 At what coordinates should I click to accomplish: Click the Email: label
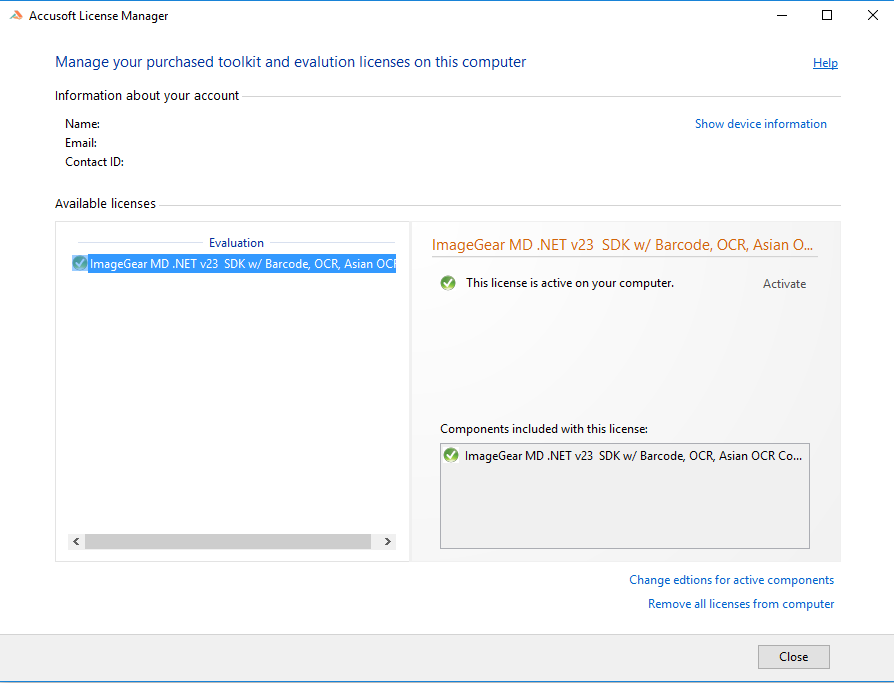coord(81,143)
